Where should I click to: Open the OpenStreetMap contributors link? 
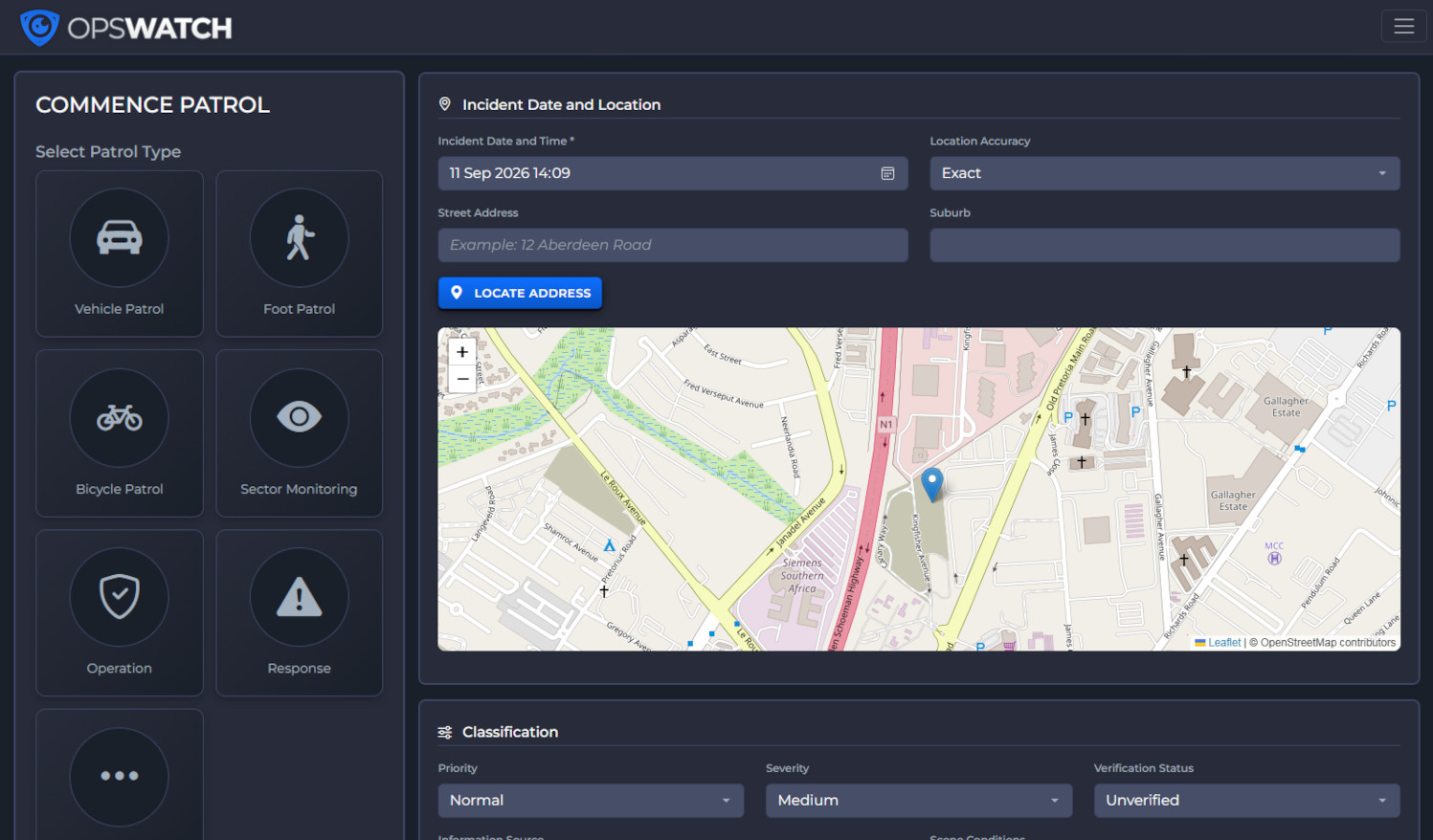tap(1328, 643)
